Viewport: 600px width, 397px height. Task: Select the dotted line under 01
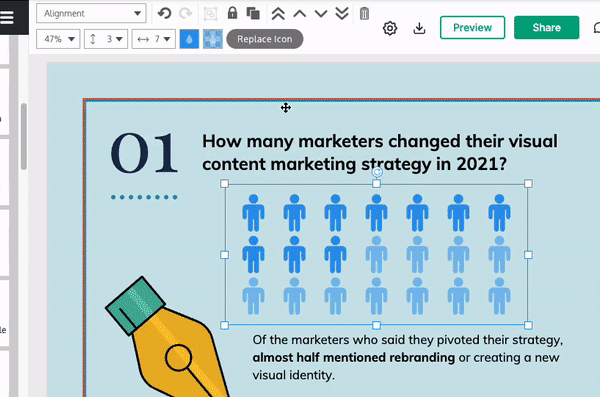pos(144,197)
